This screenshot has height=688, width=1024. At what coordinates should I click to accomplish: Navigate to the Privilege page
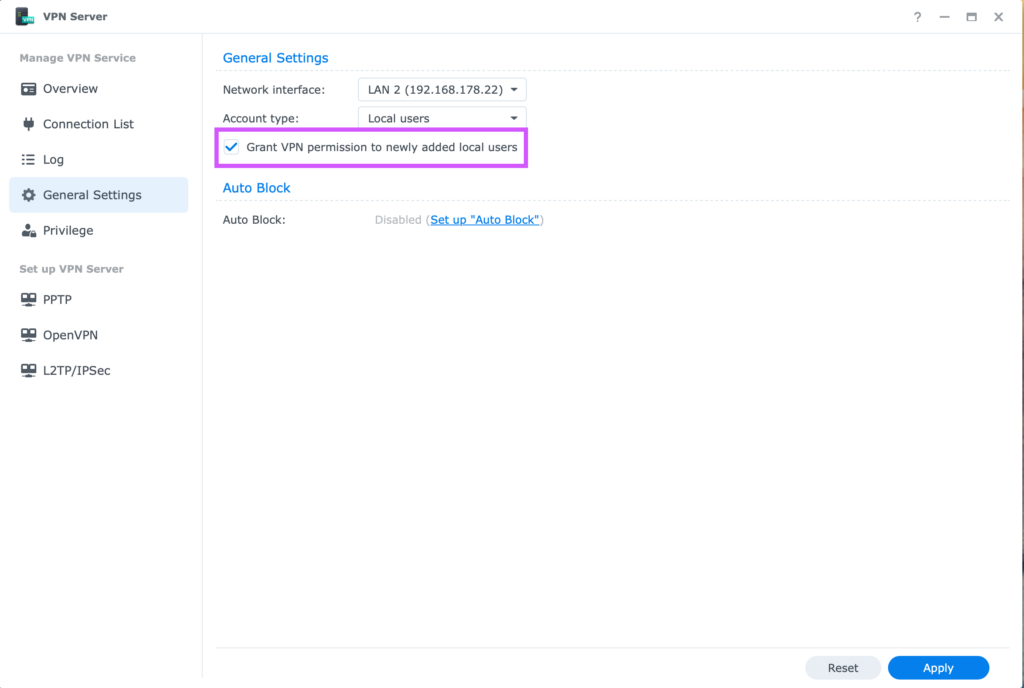pyautogui.click(x=69, y=230)
